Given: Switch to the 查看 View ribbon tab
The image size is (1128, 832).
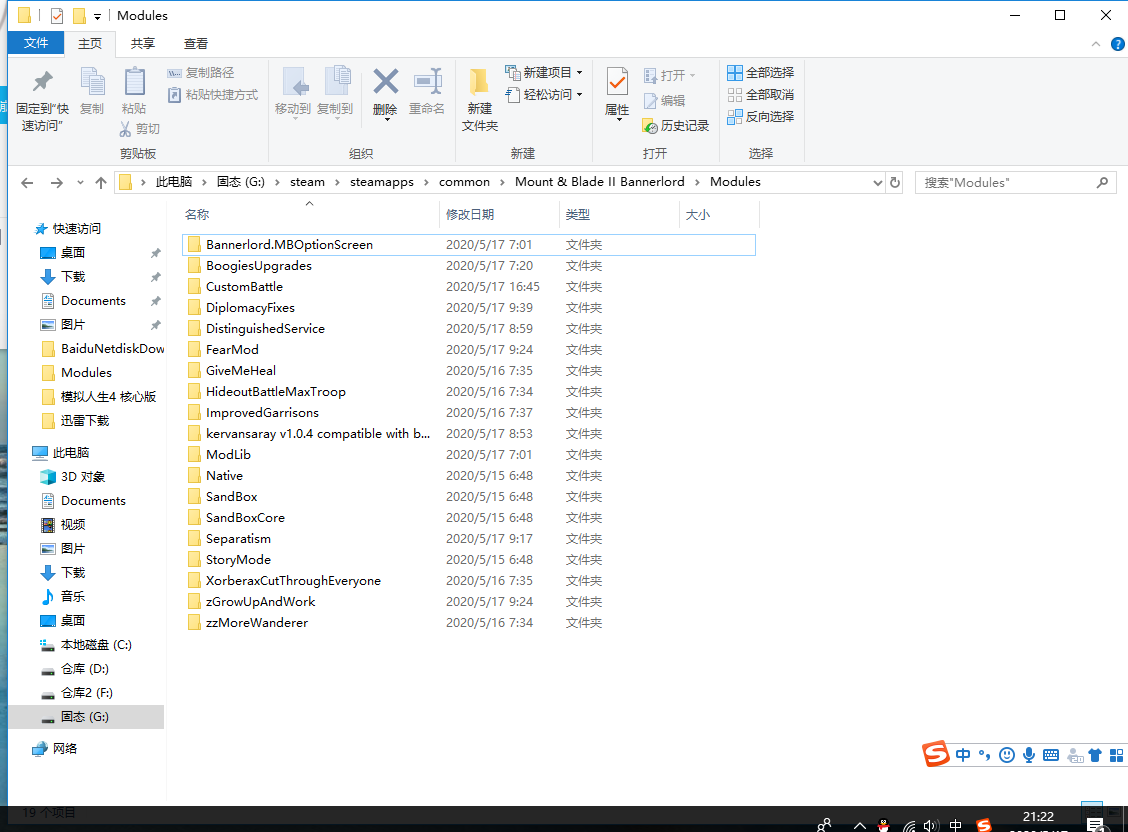Looking at the screenshot, I should coord(196,44).
